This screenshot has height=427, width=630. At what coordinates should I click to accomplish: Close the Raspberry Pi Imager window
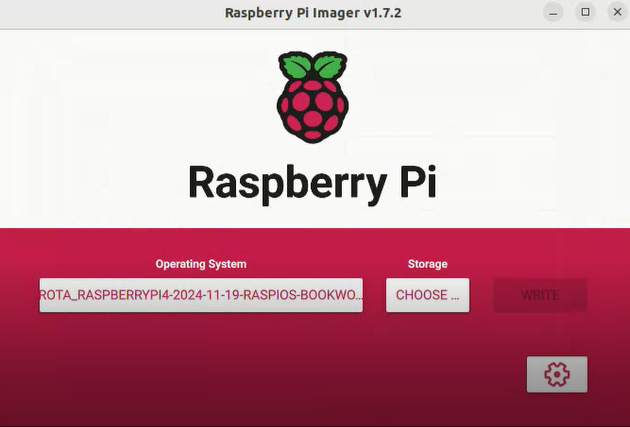click(x=613, y=12)
